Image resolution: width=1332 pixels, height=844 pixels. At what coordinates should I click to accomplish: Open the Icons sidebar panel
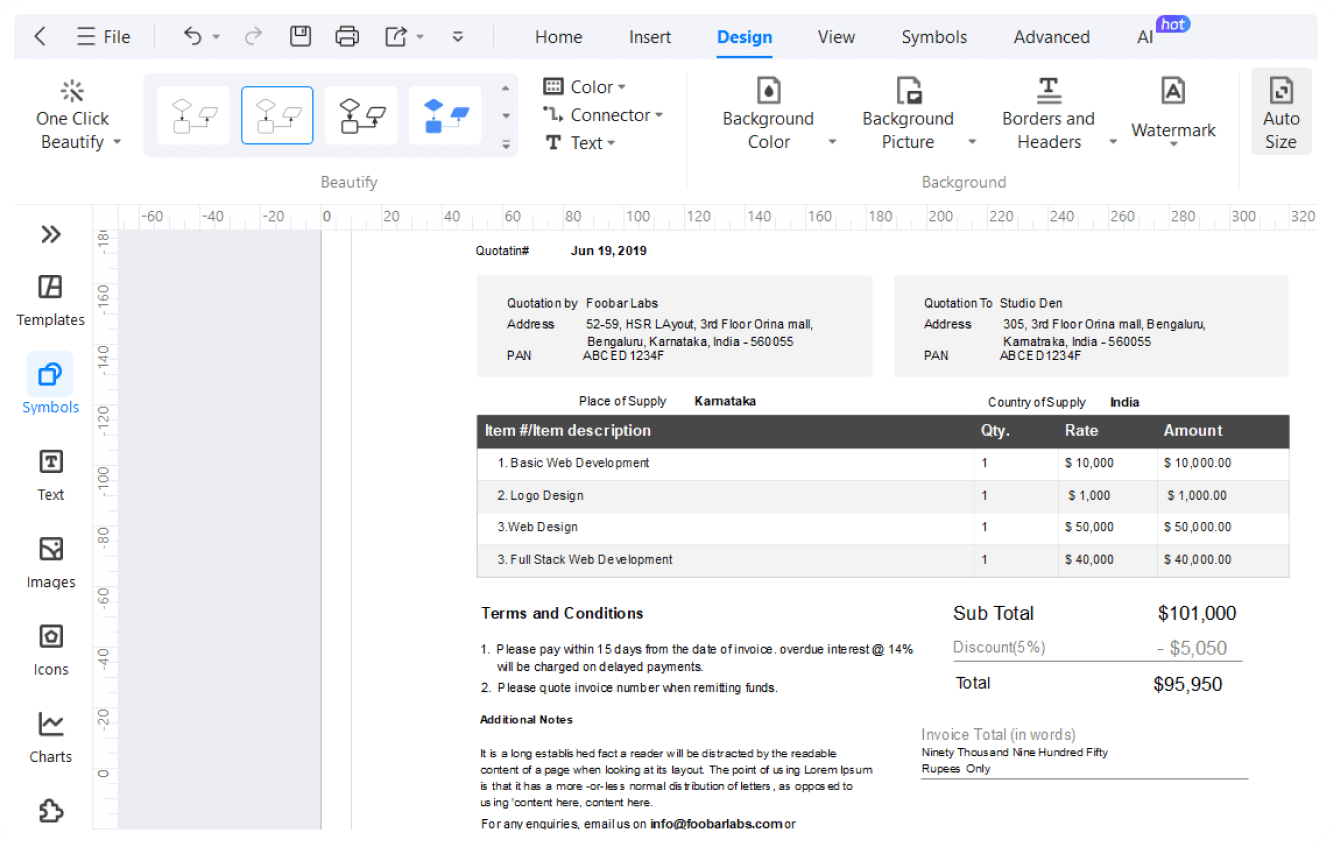(50, 650)
